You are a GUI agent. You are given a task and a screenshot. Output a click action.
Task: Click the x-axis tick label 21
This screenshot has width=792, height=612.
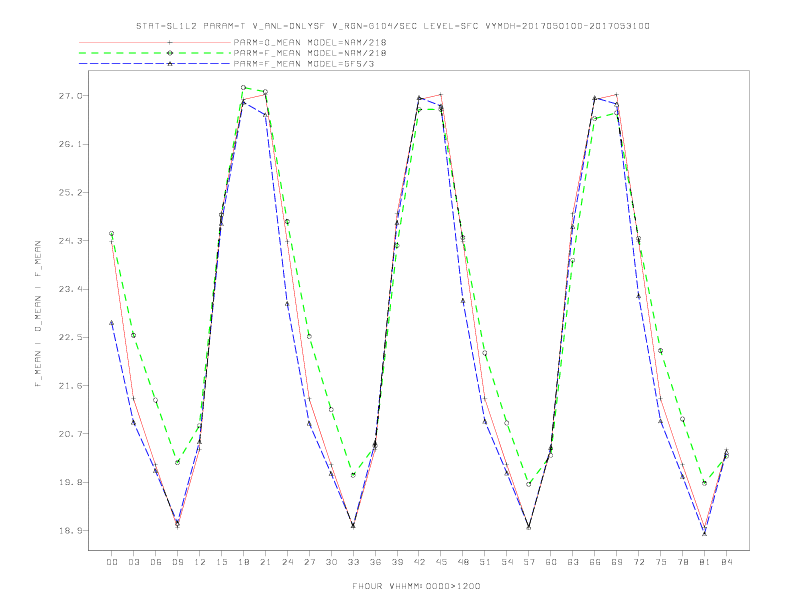[x=265, y=562]
